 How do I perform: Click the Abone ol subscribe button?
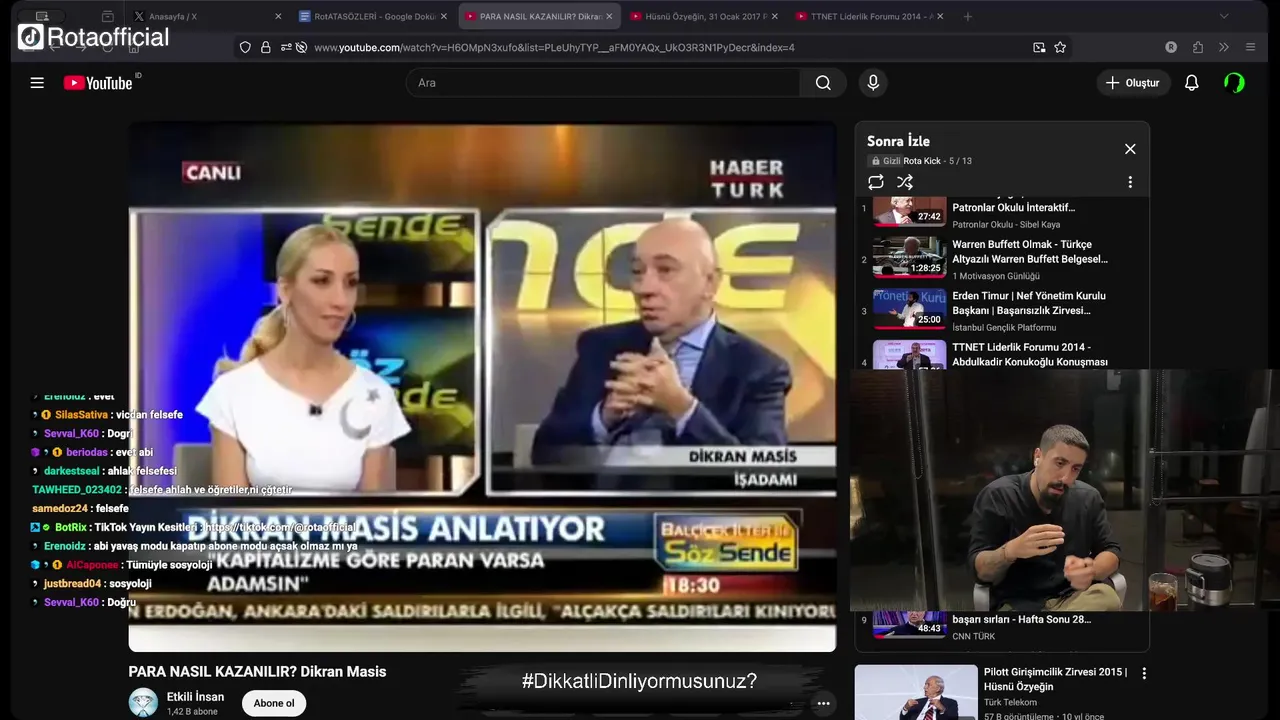(x=274, y=703)
